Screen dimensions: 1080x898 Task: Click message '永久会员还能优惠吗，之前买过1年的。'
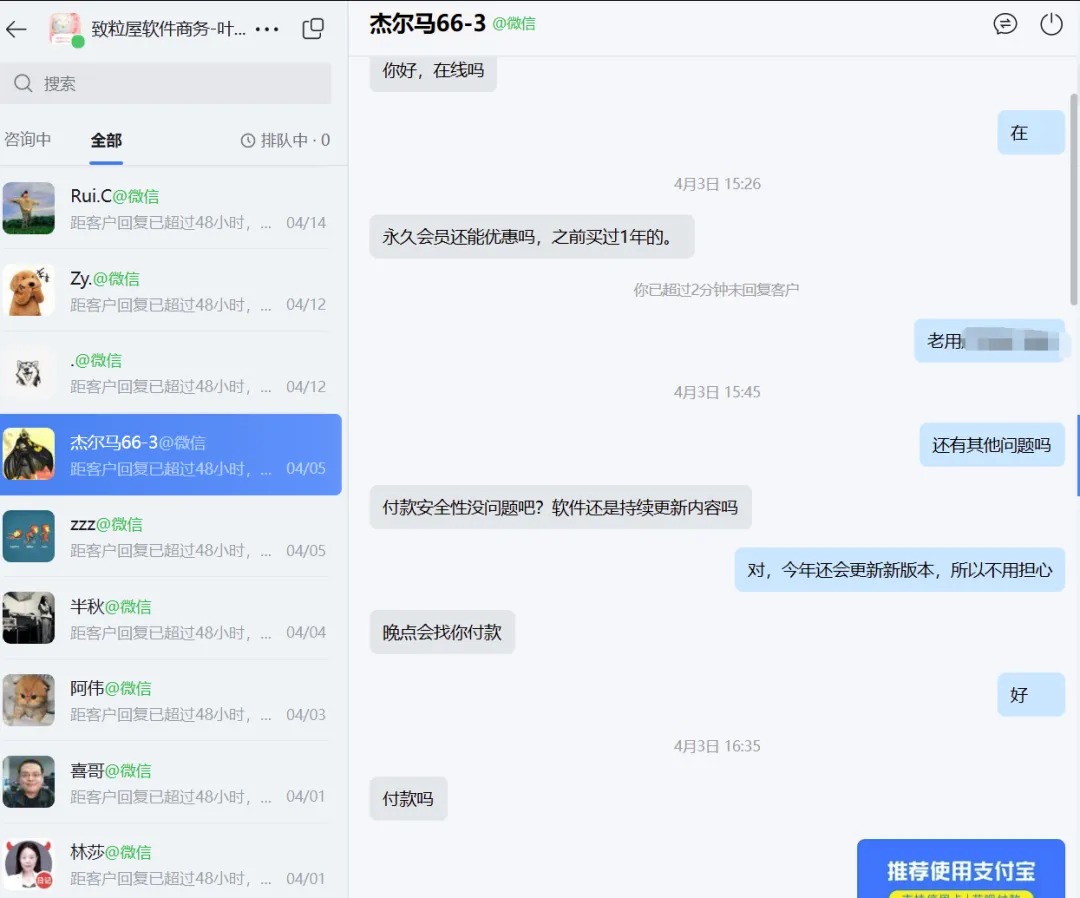[x=532, y=237]
